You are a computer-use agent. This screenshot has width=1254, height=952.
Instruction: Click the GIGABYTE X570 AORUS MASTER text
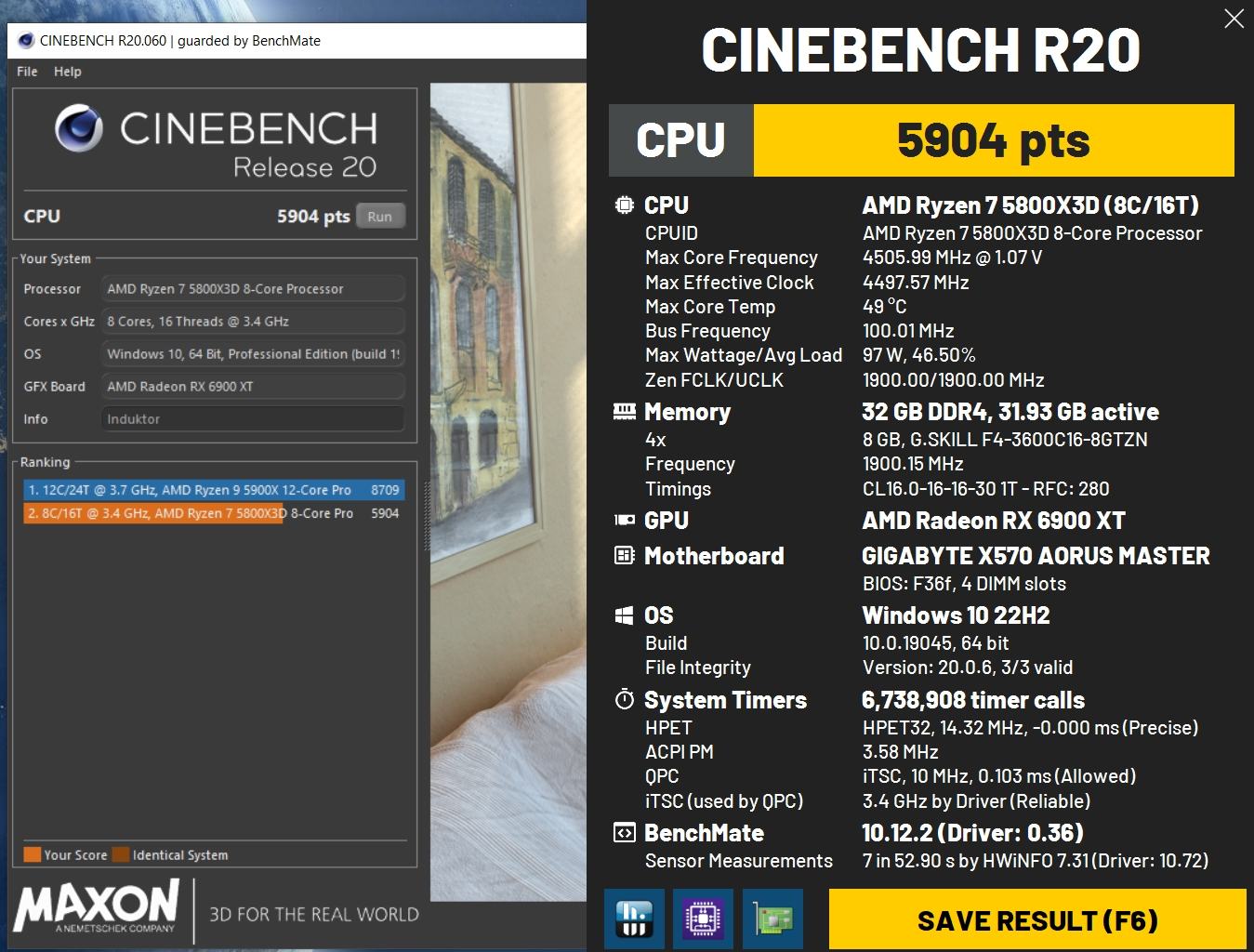pos(1036,556)
